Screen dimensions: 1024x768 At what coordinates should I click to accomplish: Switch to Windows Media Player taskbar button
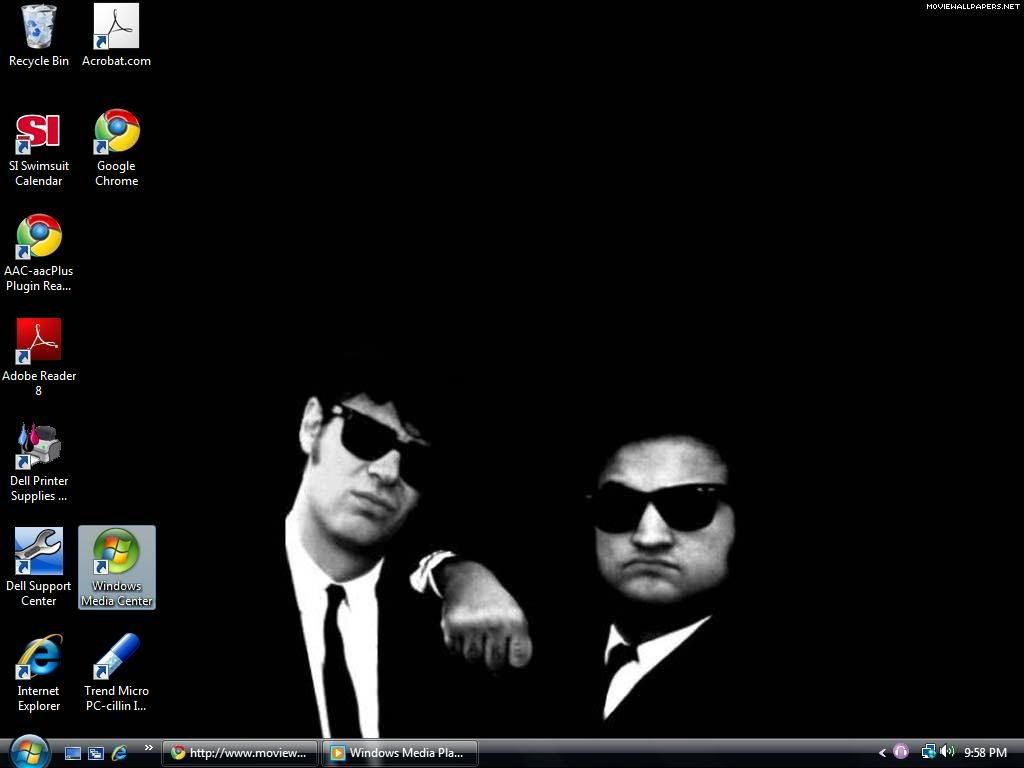point(399,753)
